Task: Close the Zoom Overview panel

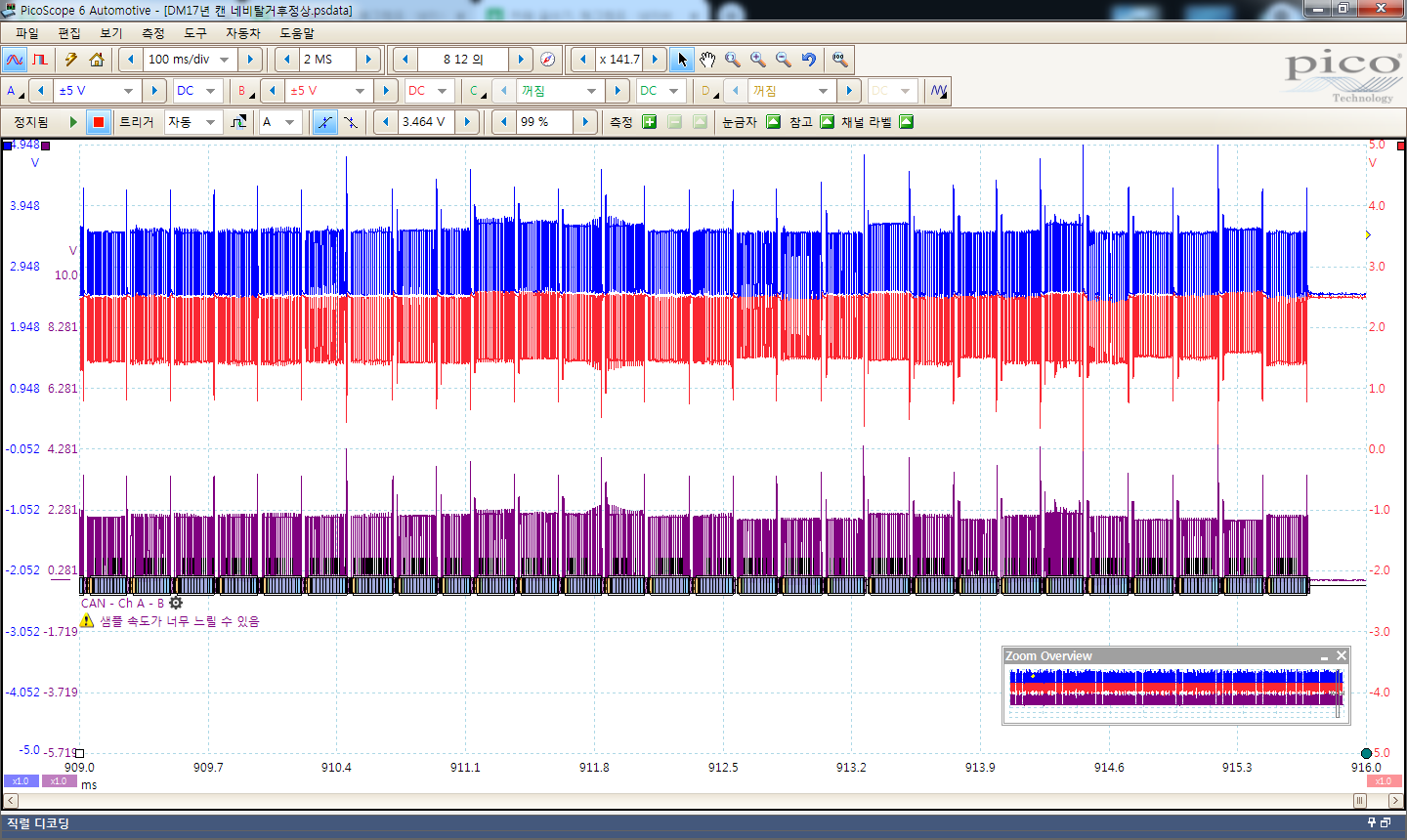Action: (x=1342, y=655)
